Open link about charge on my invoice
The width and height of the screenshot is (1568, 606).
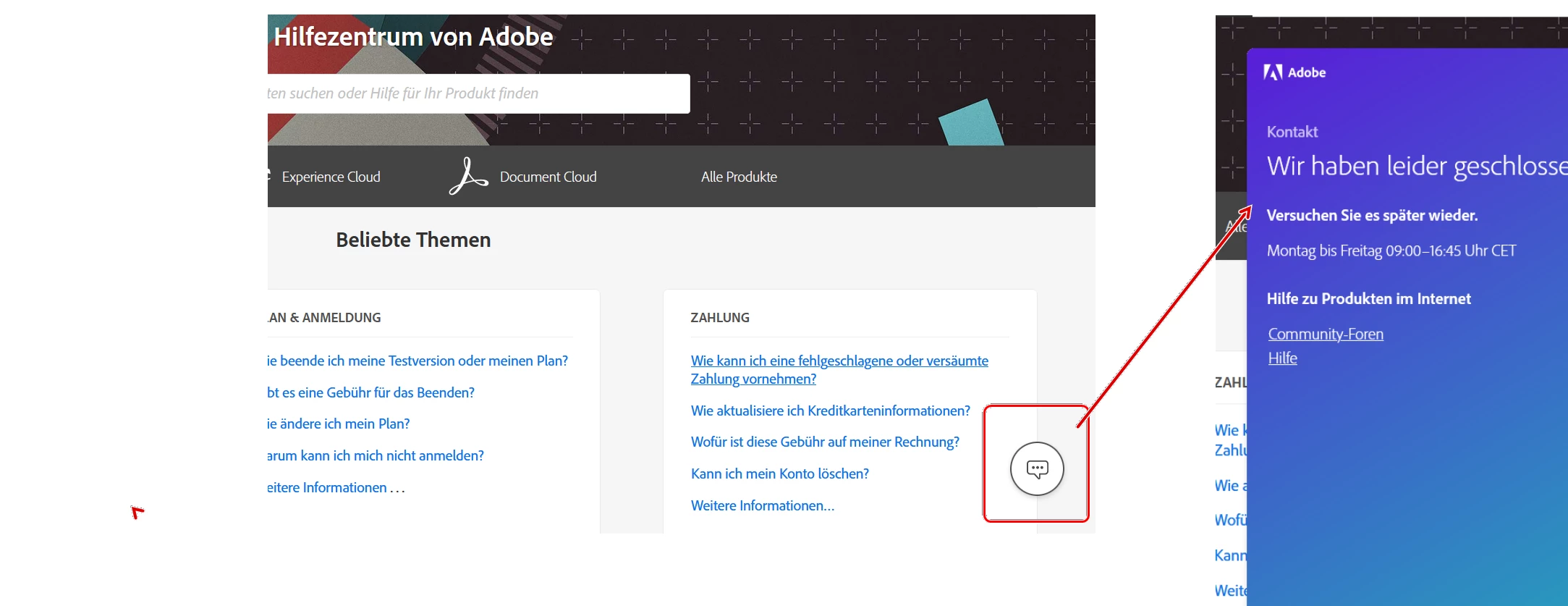click(825, 442)
